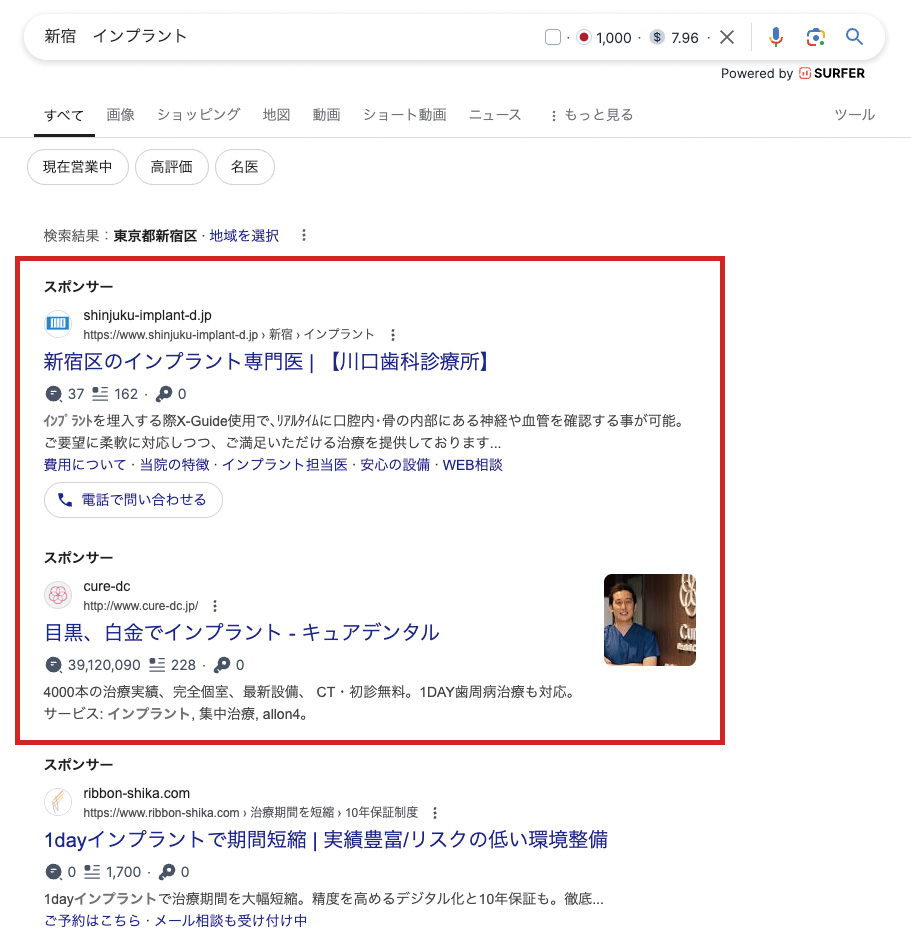
Task: Click the voice search microphone icon
Action: [x=775, y=37]
